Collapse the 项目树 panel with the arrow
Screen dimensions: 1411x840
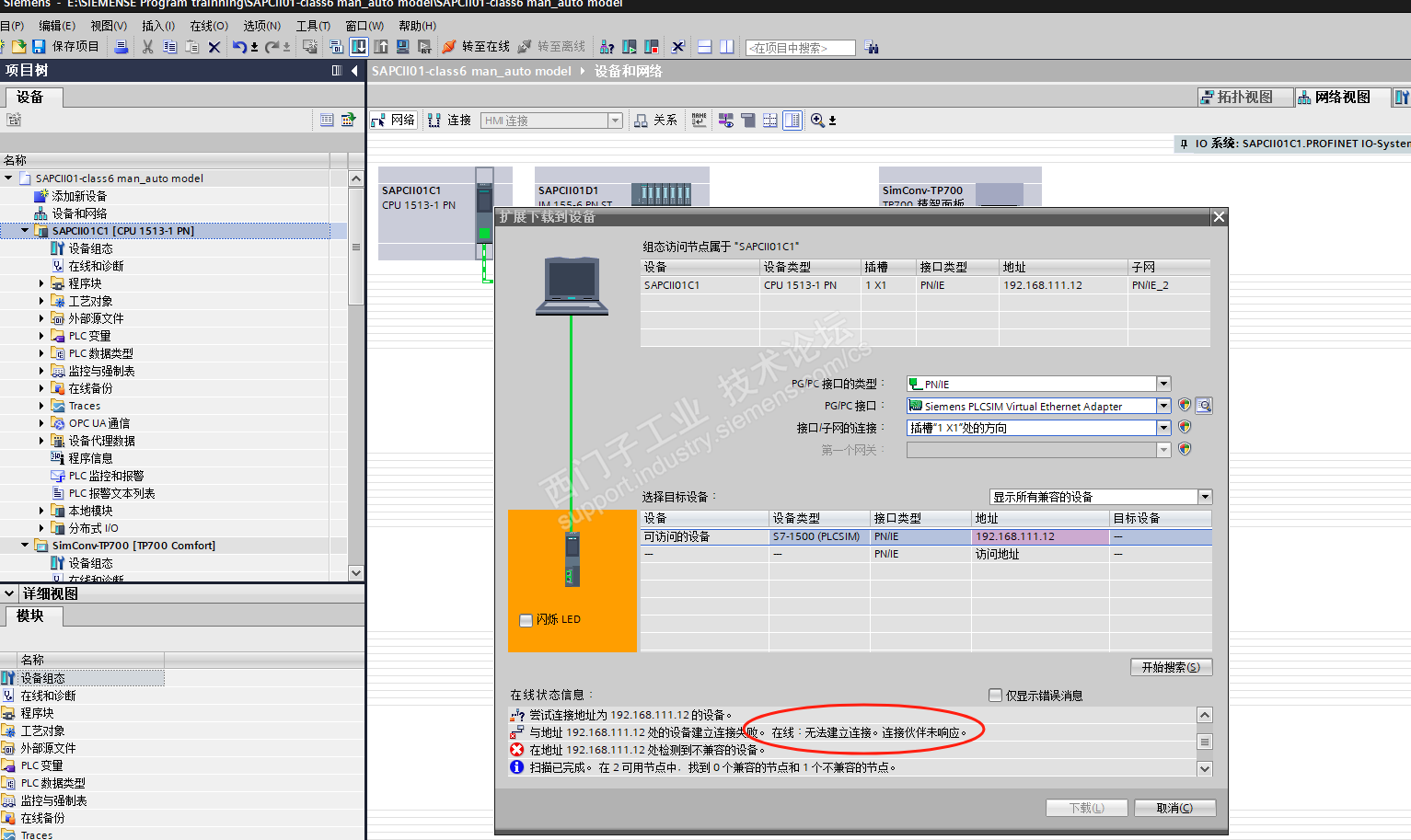(354, 71)
